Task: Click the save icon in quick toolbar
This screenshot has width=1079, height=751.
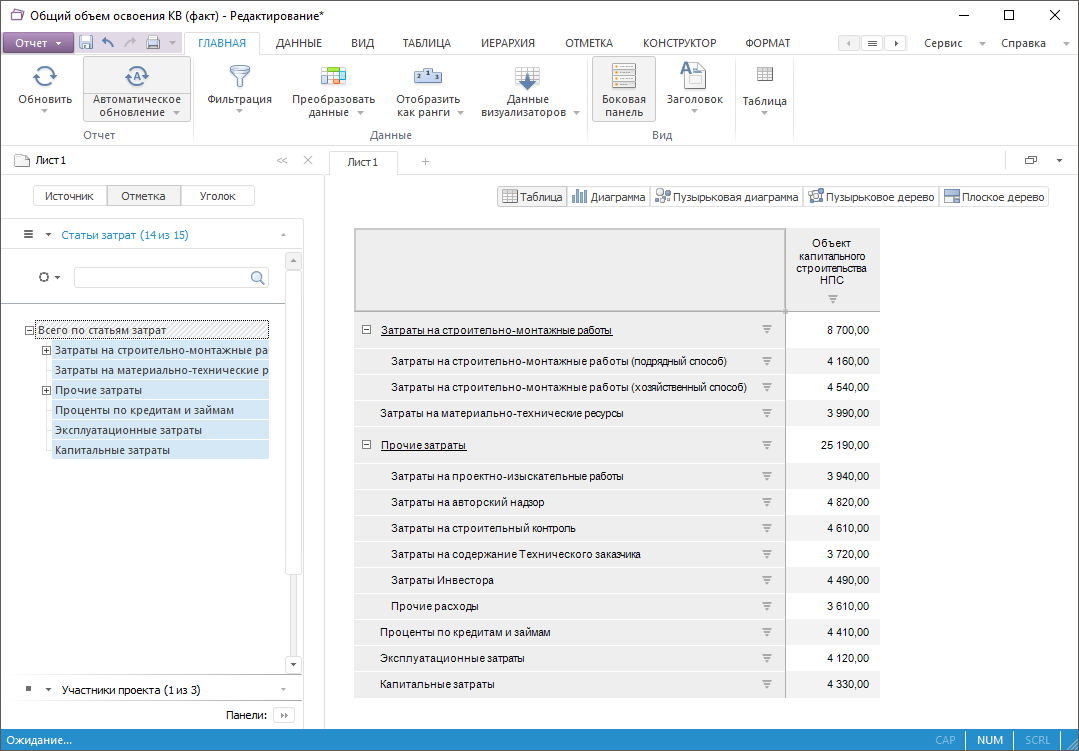Action: [86, 43]
